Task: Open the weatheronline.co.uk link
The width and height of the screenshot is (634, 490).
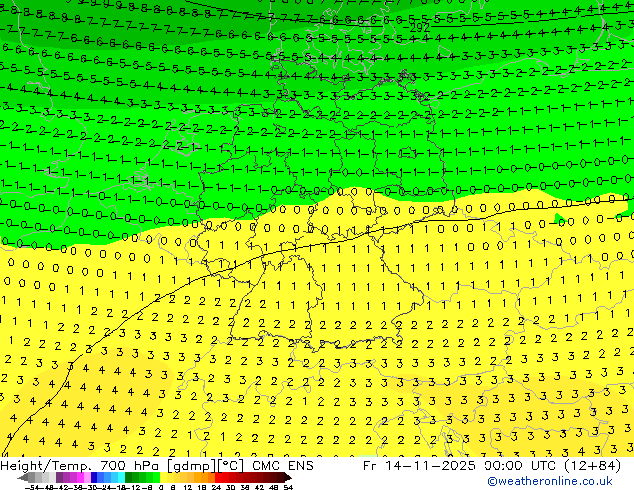Action: point(549,481)
